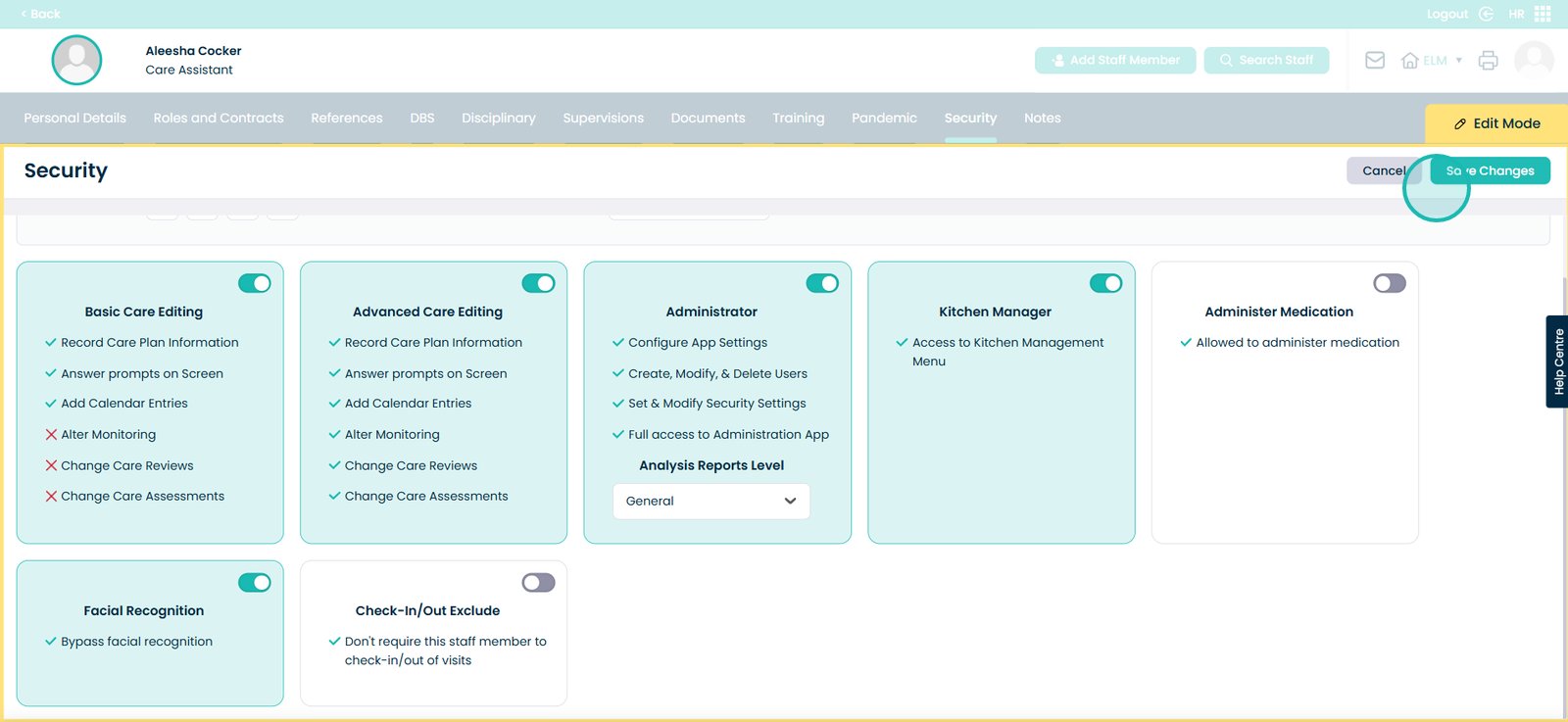Open the Training tab
The width and height of the screenshot is (1568, 722).
[798, 119]
